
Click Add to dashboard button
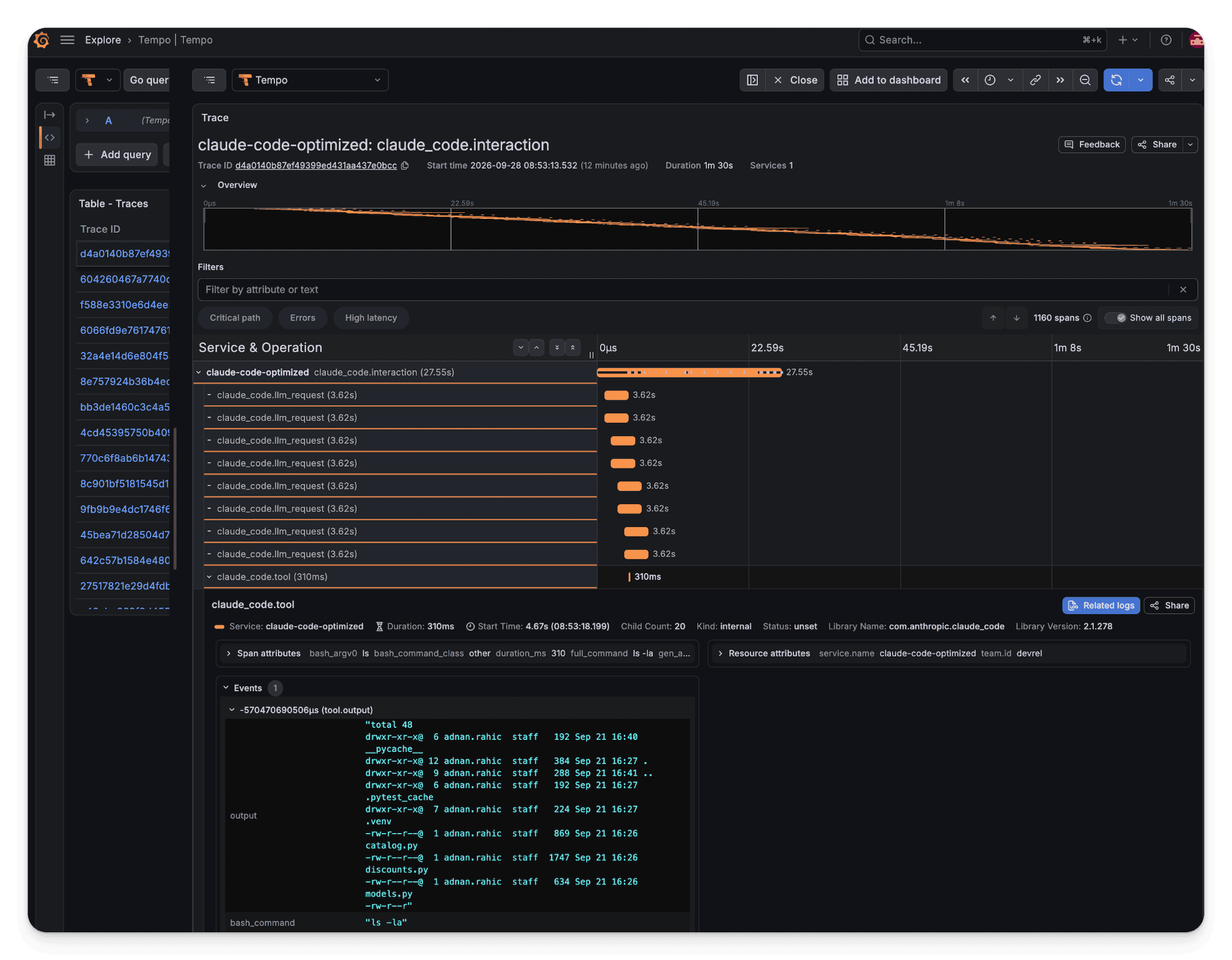(x=889, y=80)
